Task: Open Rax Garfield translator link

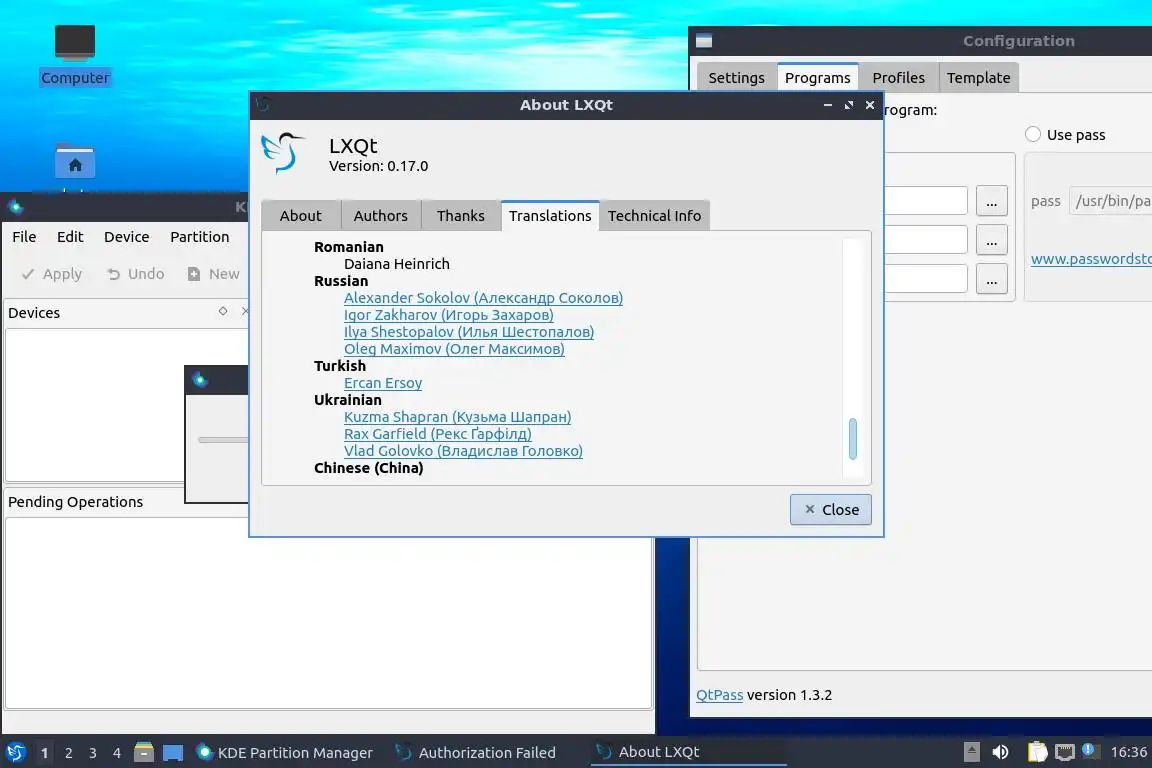Action: click(x=438, y=434)
